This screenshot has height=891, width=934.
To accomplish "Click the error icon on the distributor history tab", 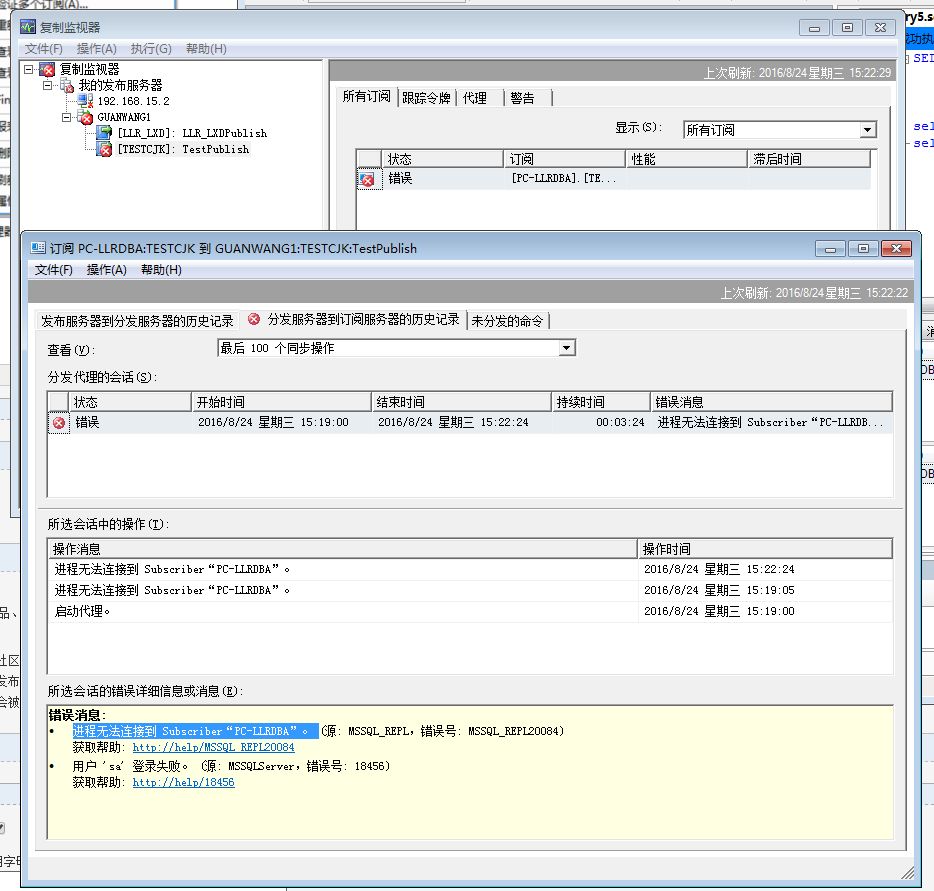I will coord(254,319).
